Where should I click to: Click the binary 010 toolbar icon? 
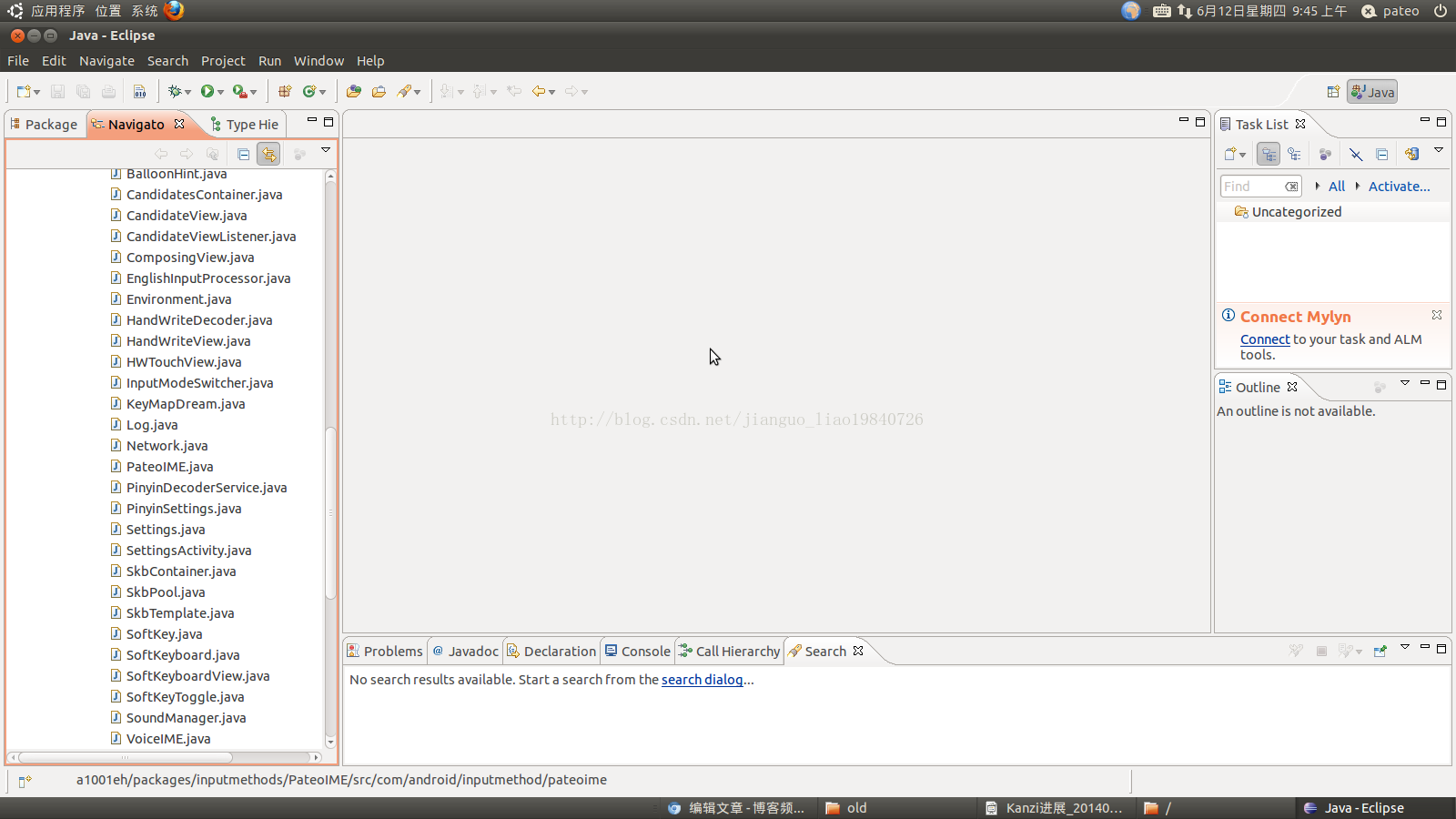[x=139, y=91]
